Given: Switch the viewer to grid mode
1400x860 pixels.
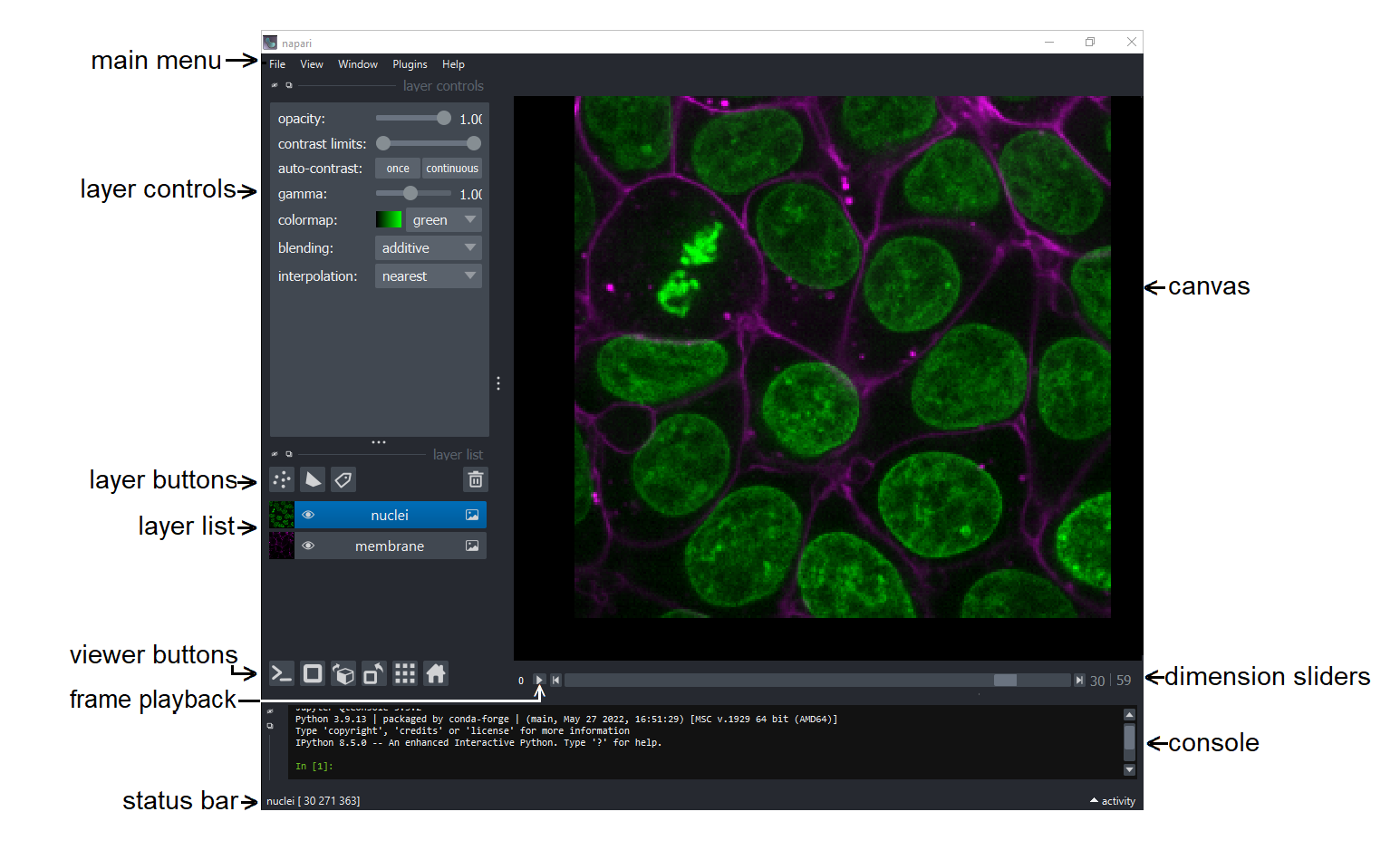Looking at the screenshot, I should [x=405, y=673].
